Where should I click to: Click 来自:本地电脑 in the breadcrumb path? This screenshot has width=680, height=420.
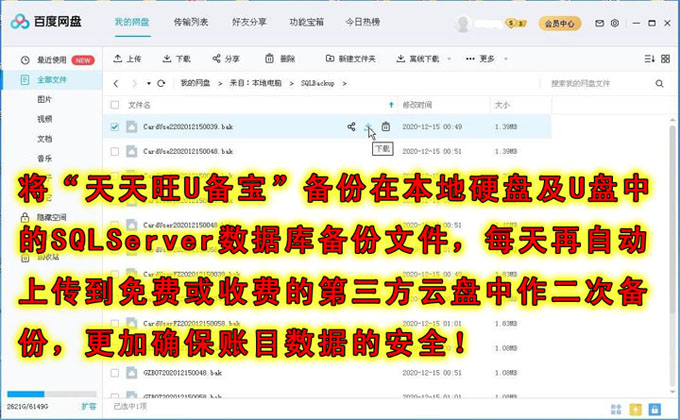pyautogui.click(x=255, y=83)
